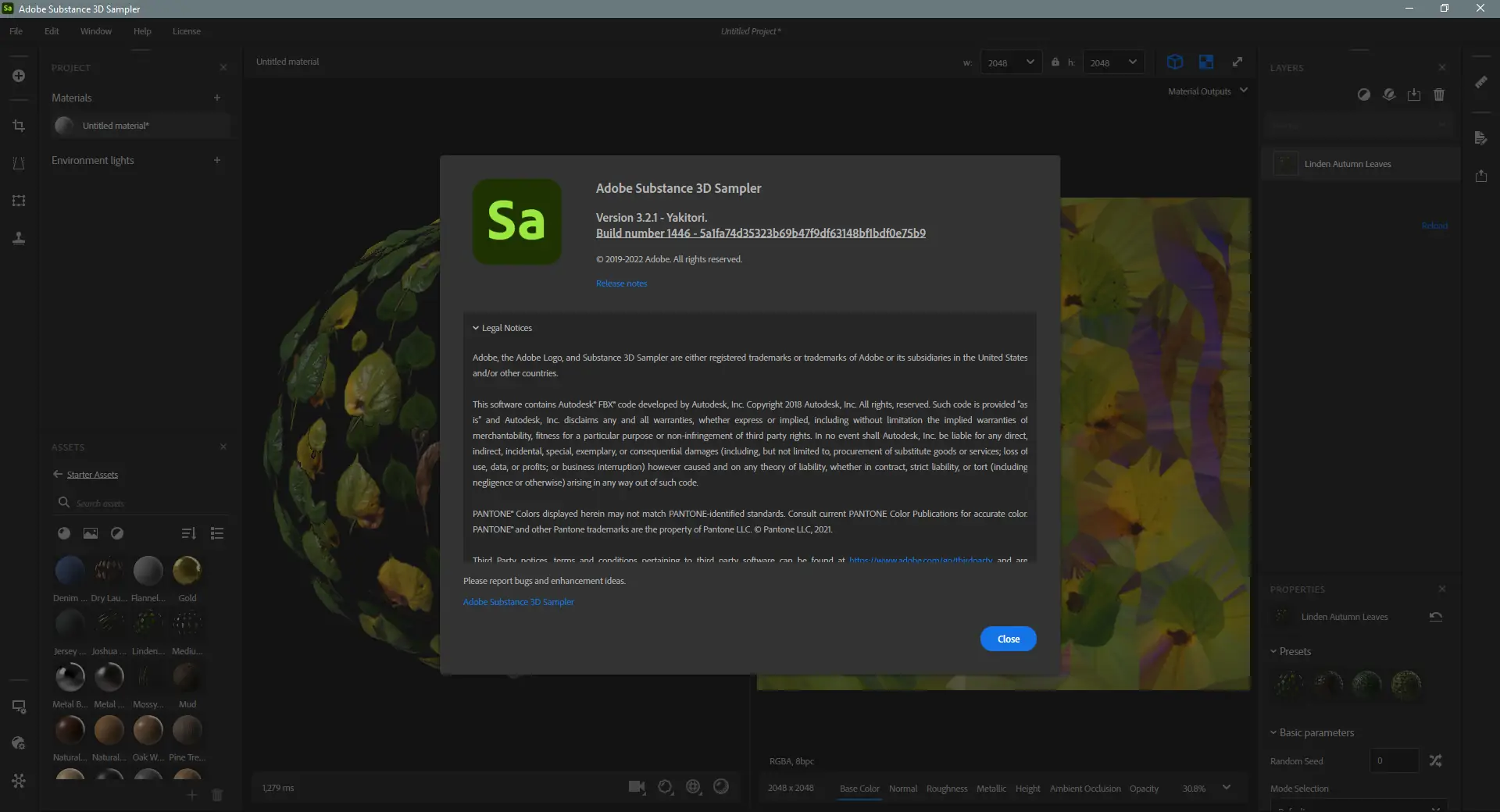1500x812 pixels.
Task: Collapse the Presets section
Action: click(x=1291, y=651)
